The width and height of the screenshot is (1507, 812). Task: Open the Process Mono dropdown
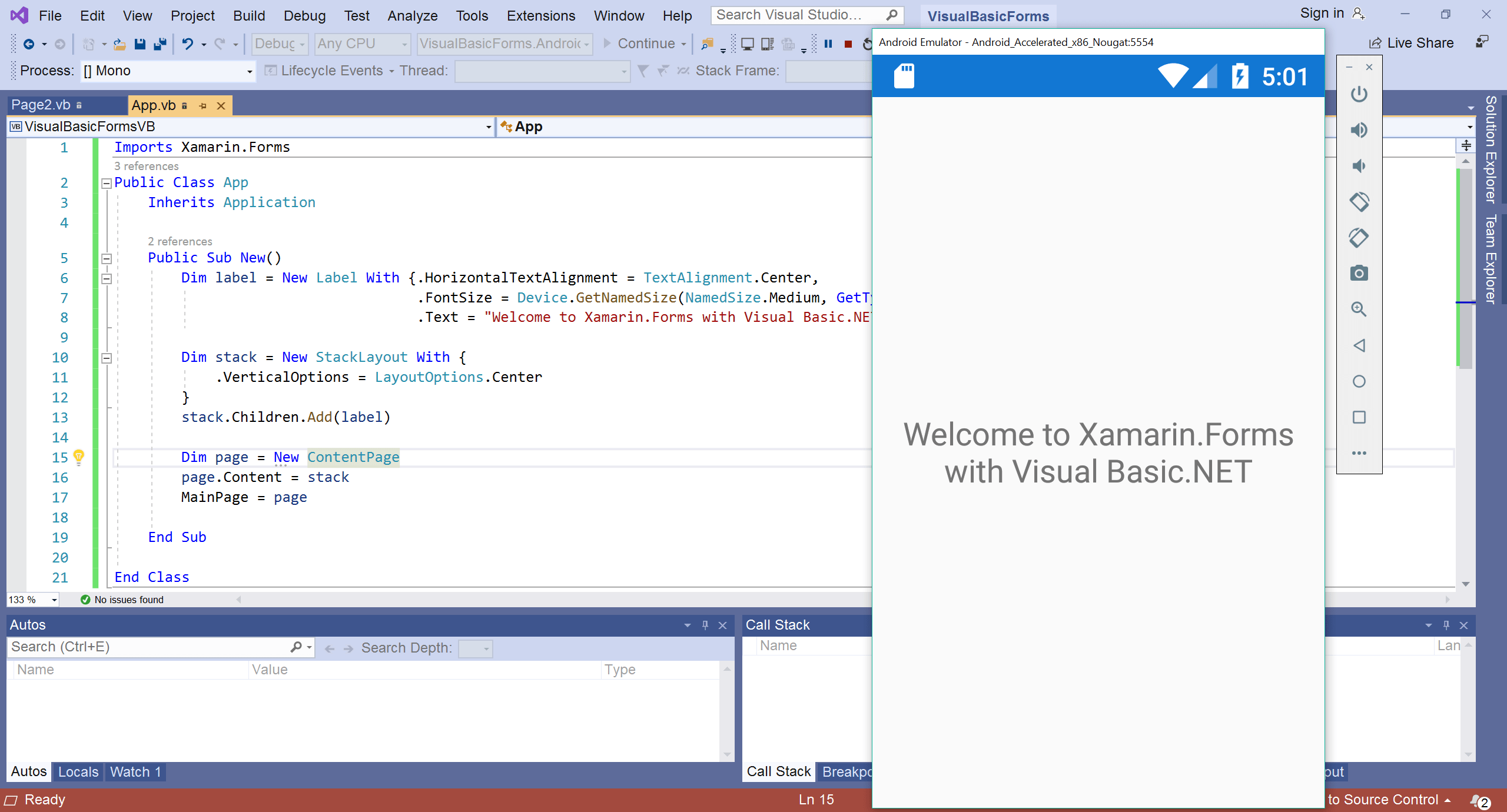[249, 71]
